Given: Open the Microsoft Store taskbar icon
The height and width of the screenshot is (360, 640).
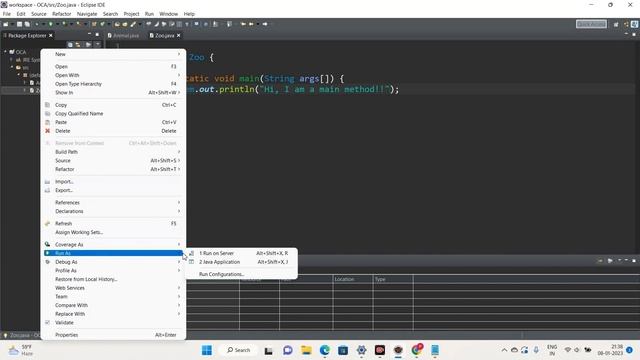Looking at the screenshot, I should pos(343,350).
